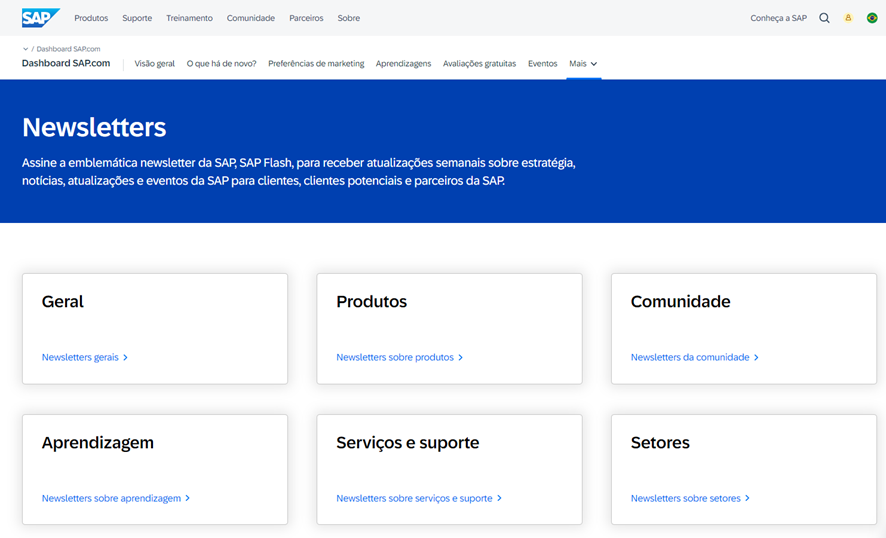Open the Parceiros top menu
The height and width of the screenshot is (538, 886).
(x=306, y=18)
